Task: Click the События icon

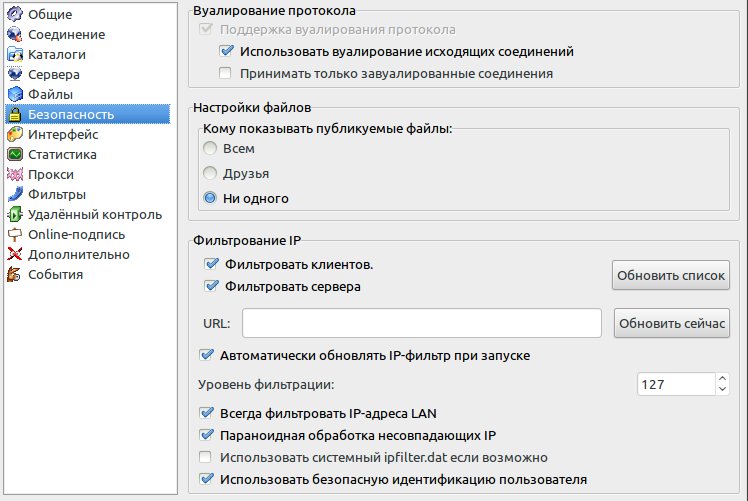Action: [x=15, y=275]
